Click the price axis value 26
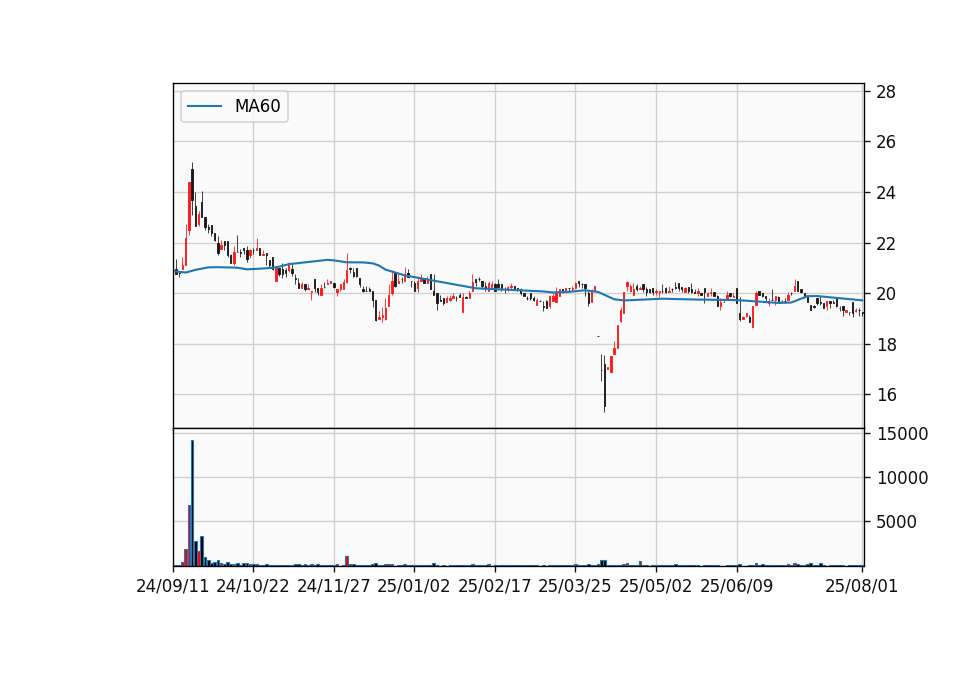Image resolution: width=960 pixels, height=690 pixels. coord(886,142)
